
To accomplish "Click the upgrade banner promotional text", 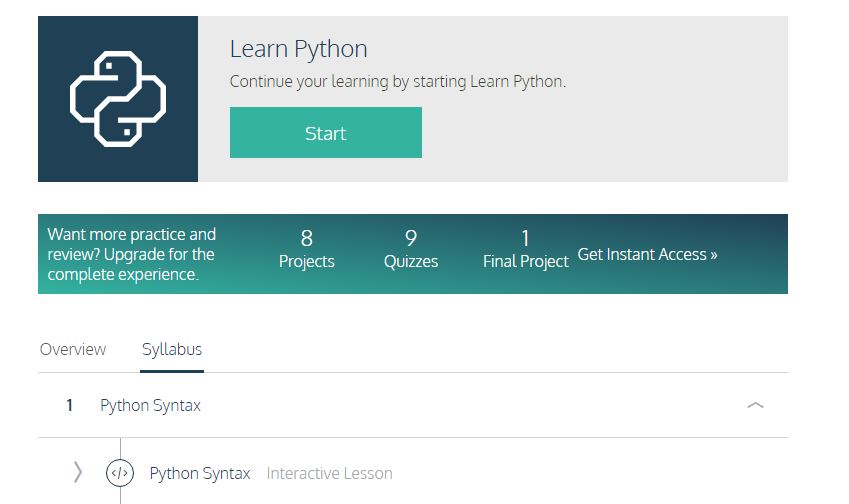I will click(132, 254).
